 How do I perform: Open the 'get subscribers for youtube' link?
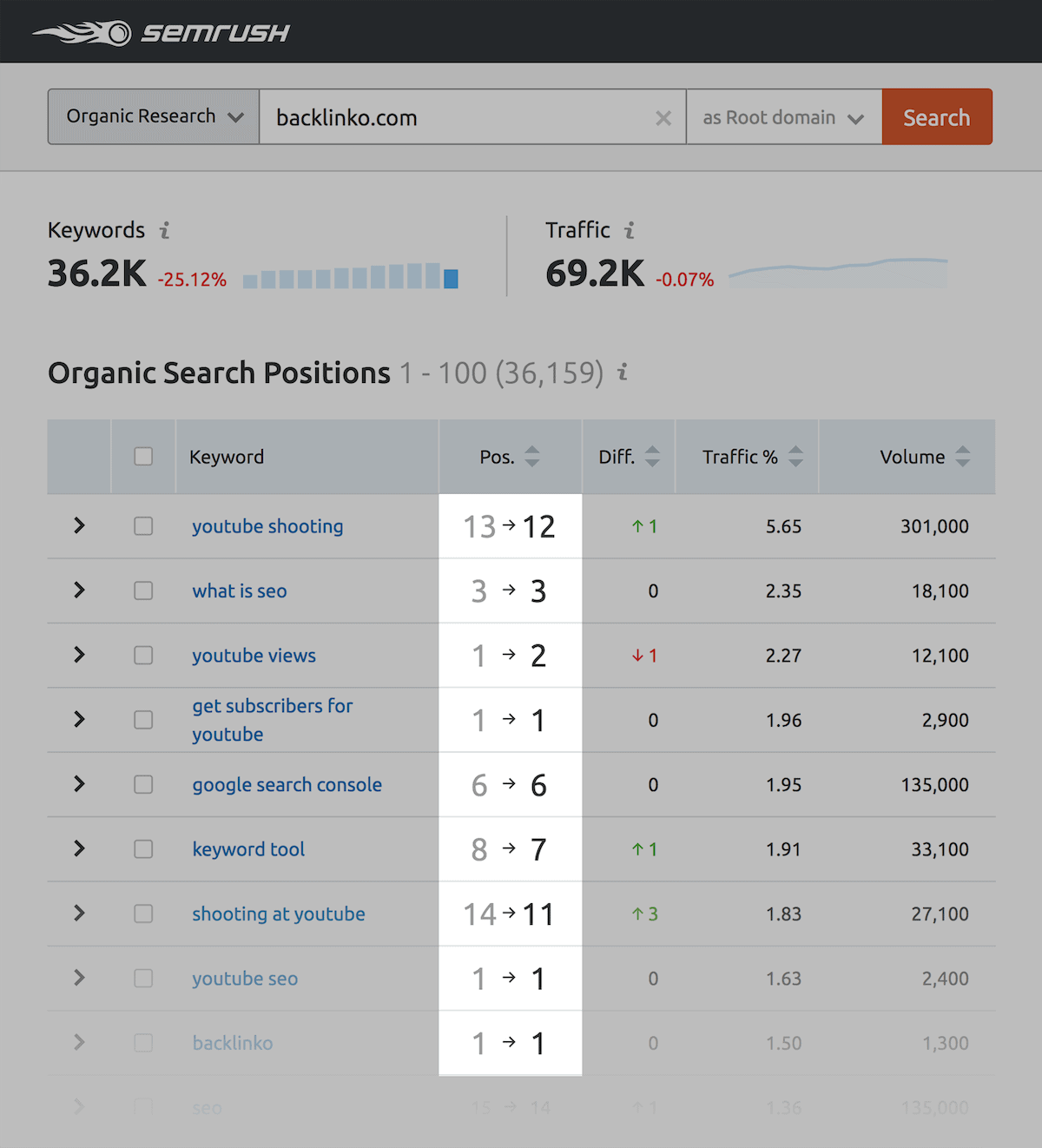pyautogui.click(x=273, y=720)
